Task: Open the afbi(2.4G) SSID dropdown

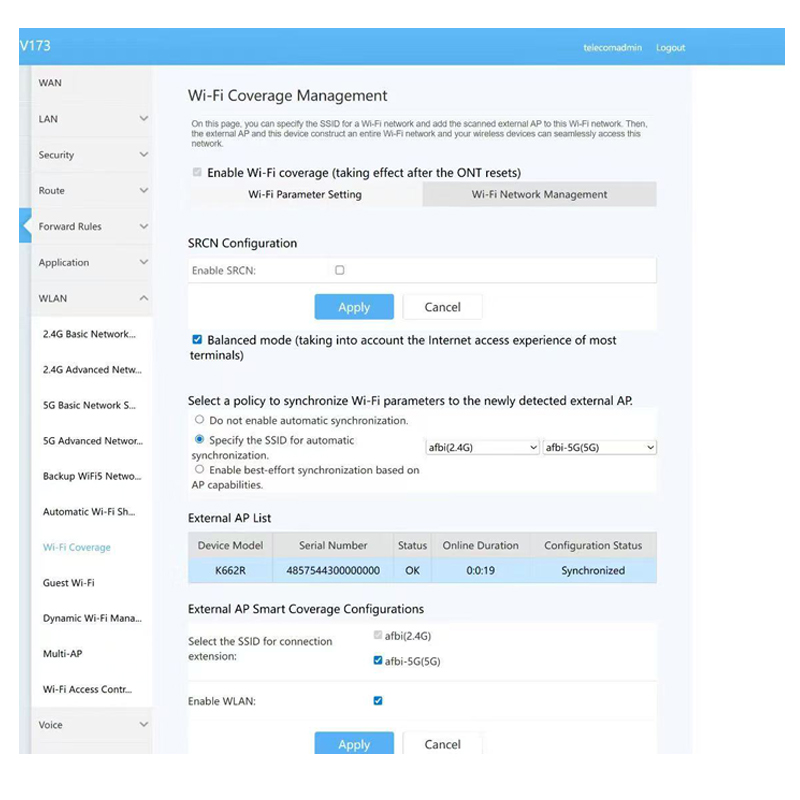Action: (x=483, y=448)
